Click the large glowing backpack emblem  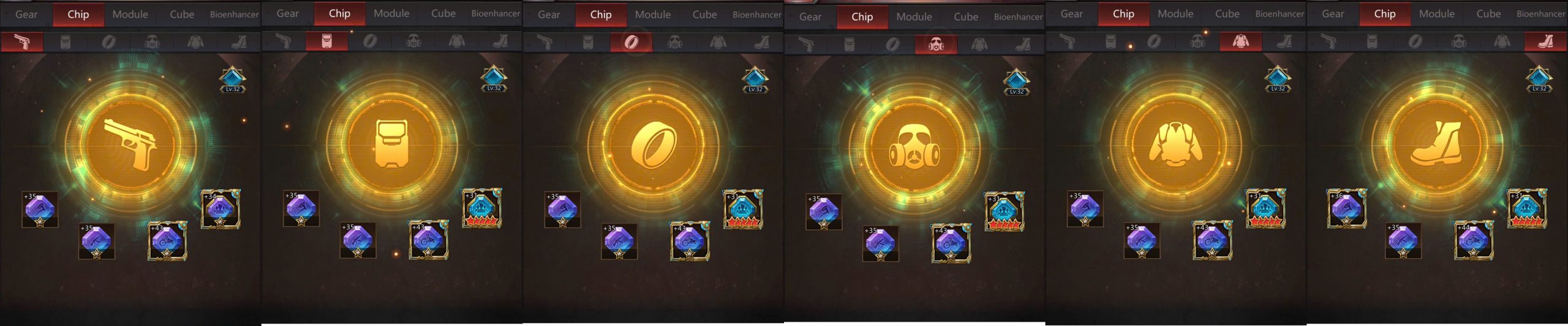pyautogui.click(x=392, y=144)
